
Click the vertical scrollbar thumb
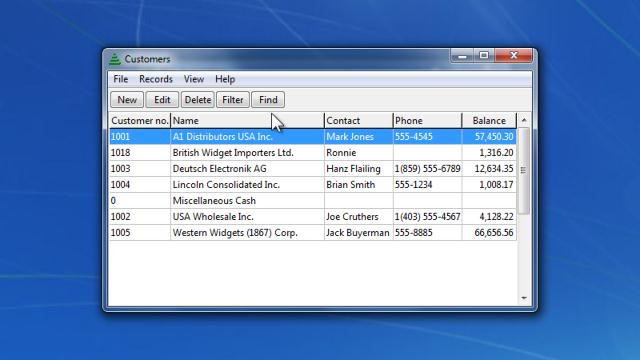coord(524,171)
